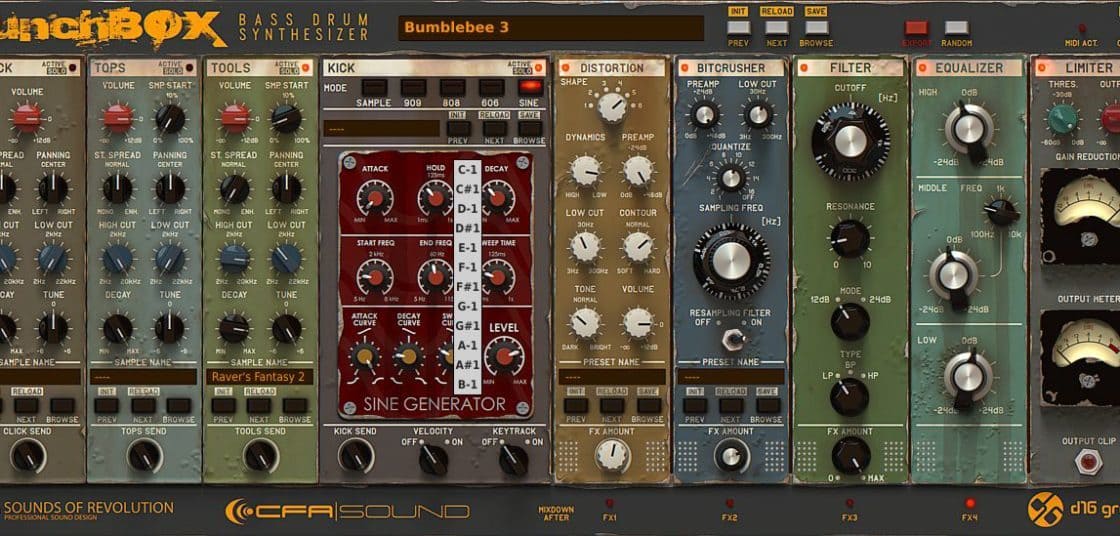Choose G-1 from the note list

467,306
